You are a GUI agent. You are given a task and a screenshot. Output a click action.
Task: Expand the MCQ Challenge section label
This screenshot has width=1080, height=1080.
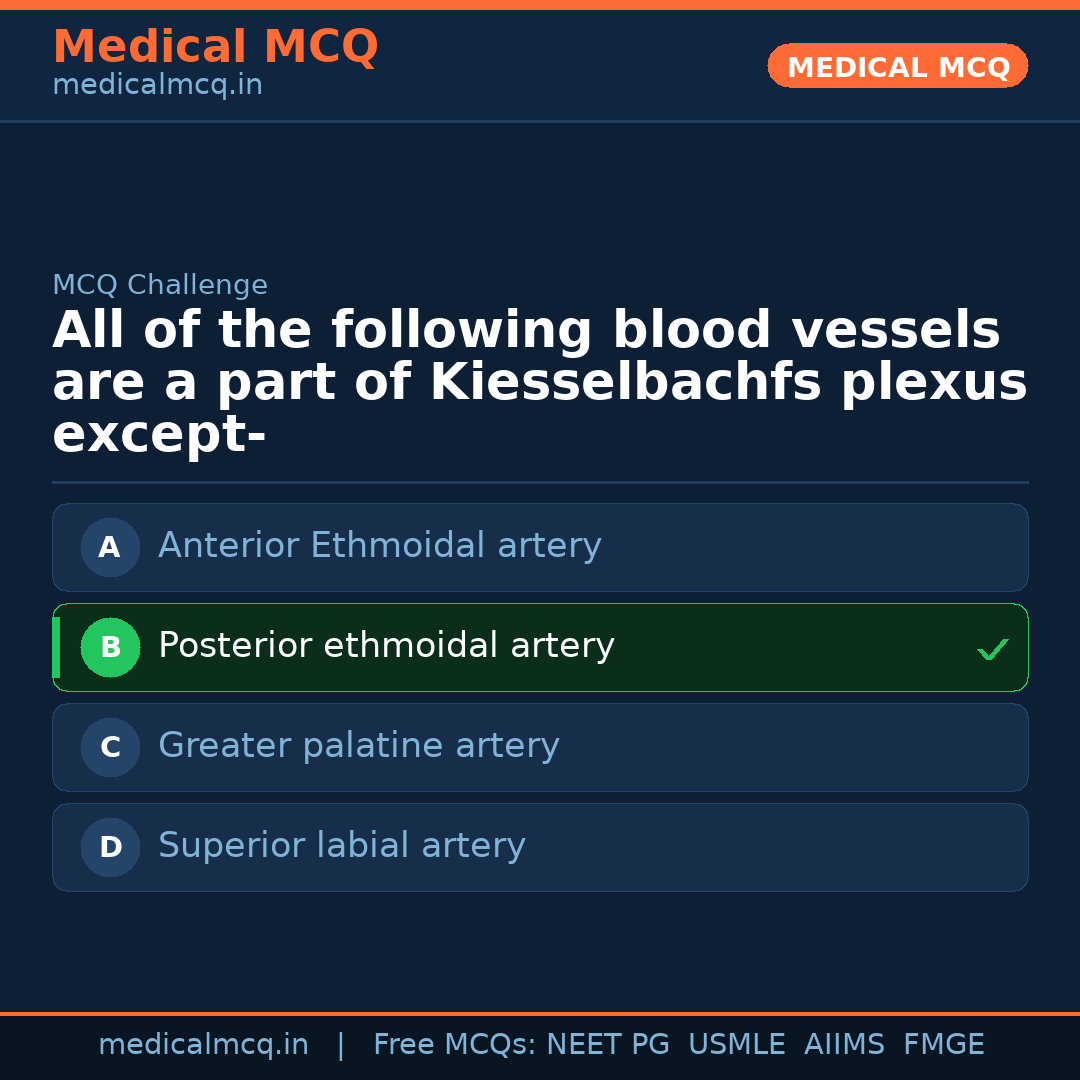pos(160,285)
